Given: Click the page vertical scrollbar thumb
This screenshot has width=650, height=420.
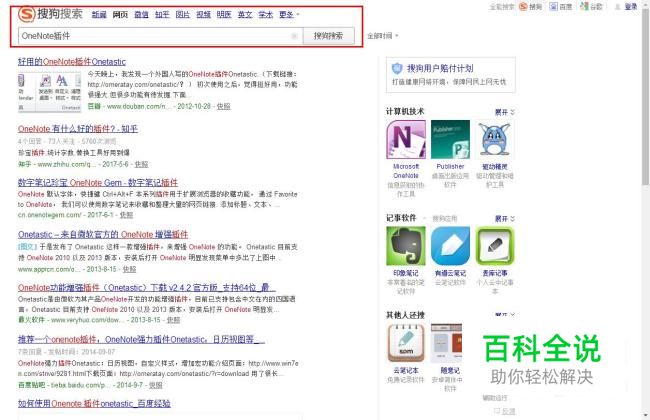Looking at the screenshot, I should tap(645, 95).
